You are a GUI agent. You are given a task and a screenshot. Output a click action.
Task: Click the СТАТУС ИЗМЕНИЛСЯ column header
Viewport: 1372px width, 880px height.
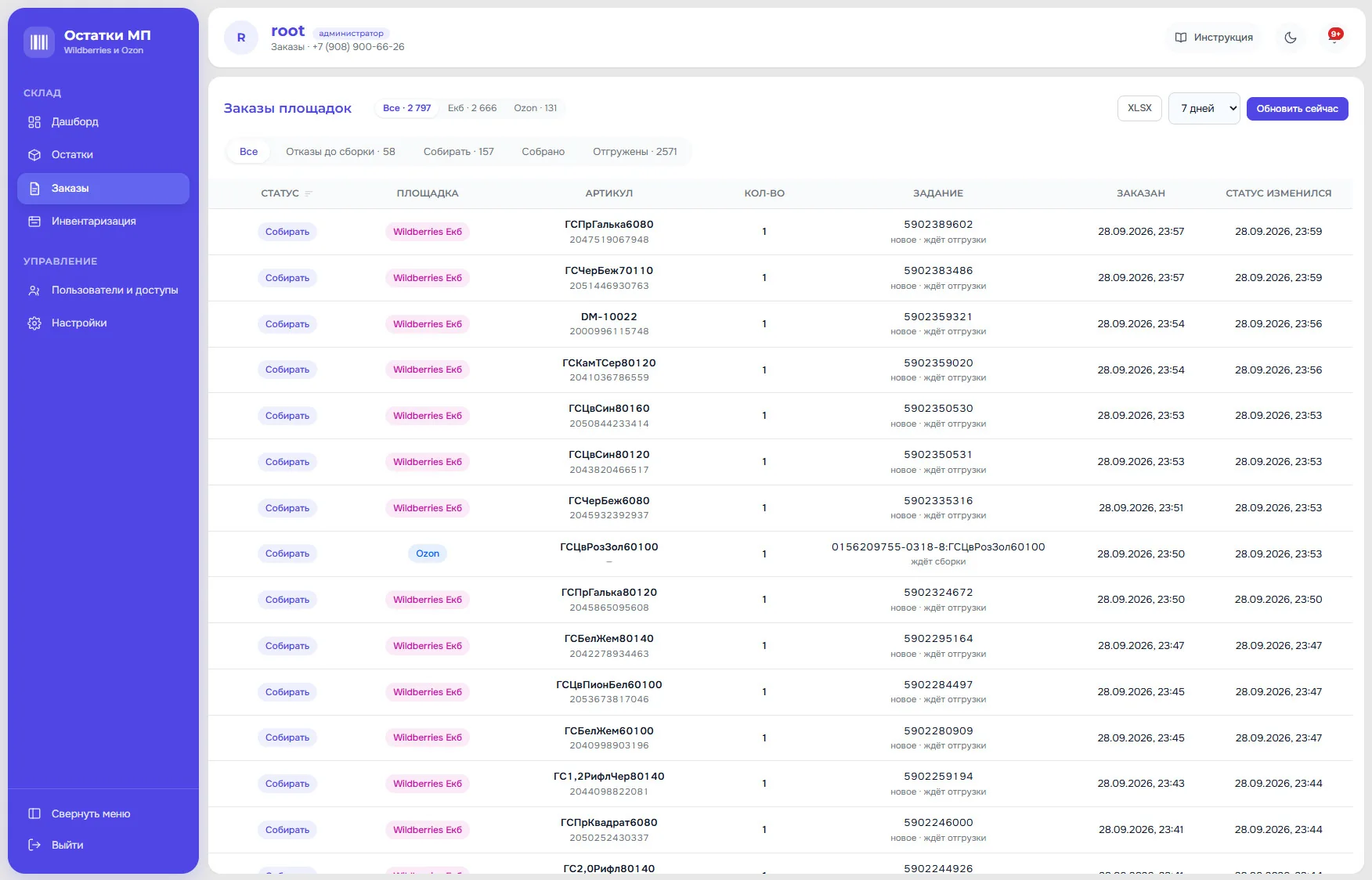point(1278,193)
